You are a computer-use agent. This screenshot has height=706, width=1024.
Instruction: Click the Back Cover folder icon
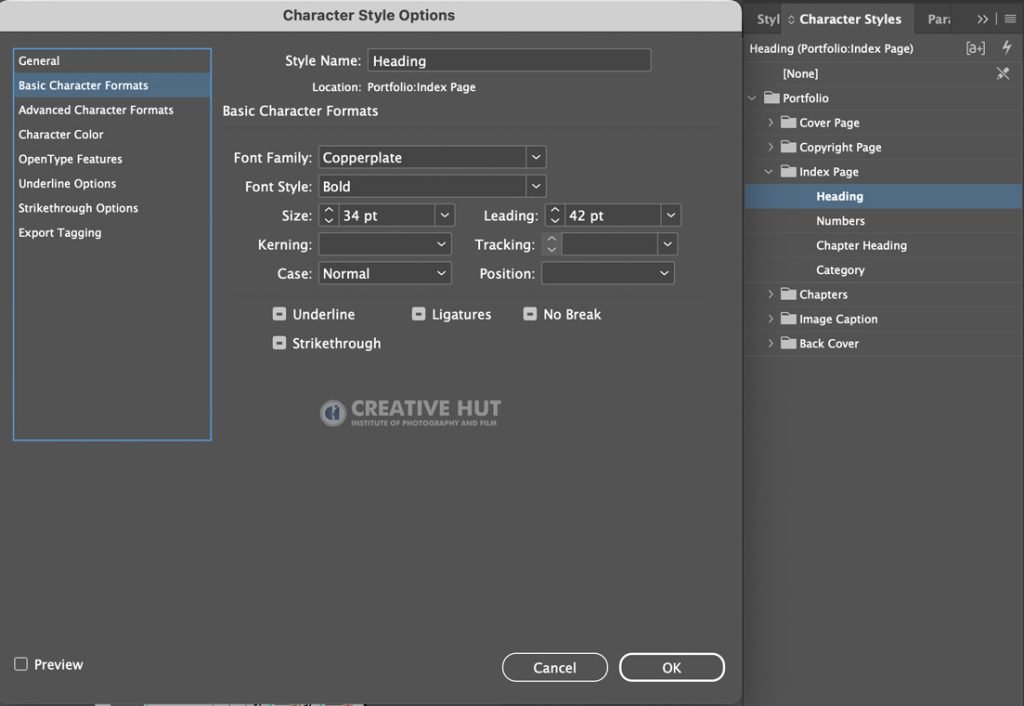click(x=788, y=343)
